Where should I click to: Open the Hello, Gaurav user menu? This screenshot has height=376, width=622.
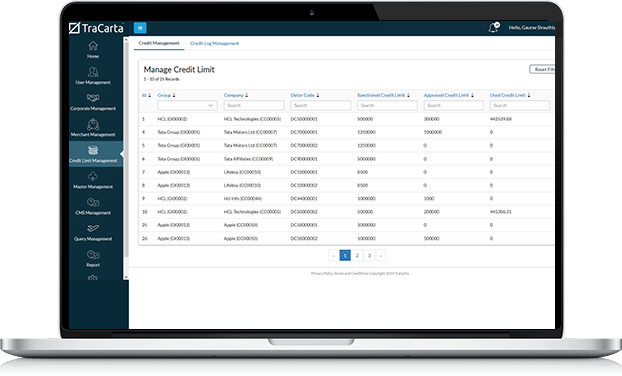(532, 28)
